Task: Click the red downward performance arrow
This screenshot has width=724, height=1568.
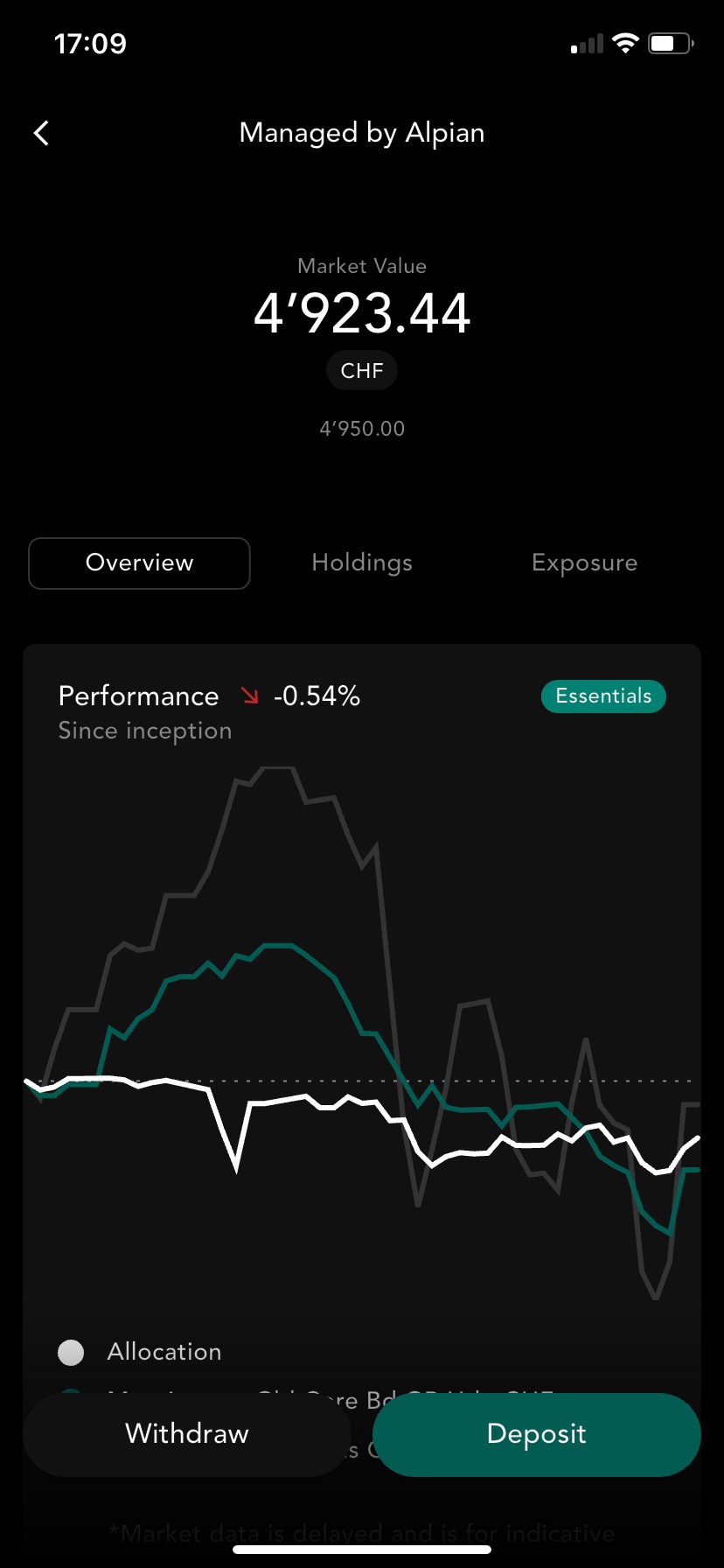Action: click(250, 696)
